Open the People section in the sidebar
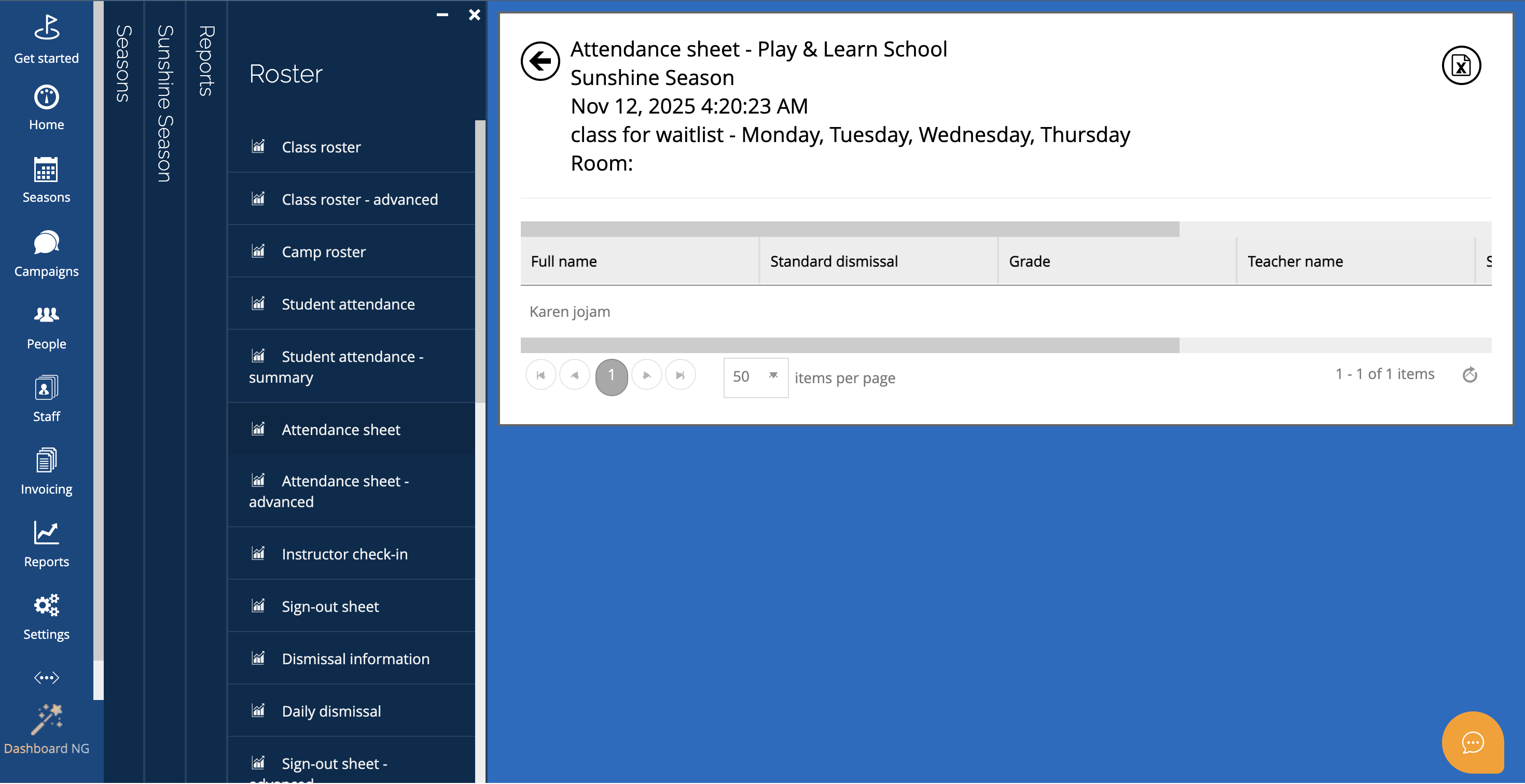 (x=46, y=327)
